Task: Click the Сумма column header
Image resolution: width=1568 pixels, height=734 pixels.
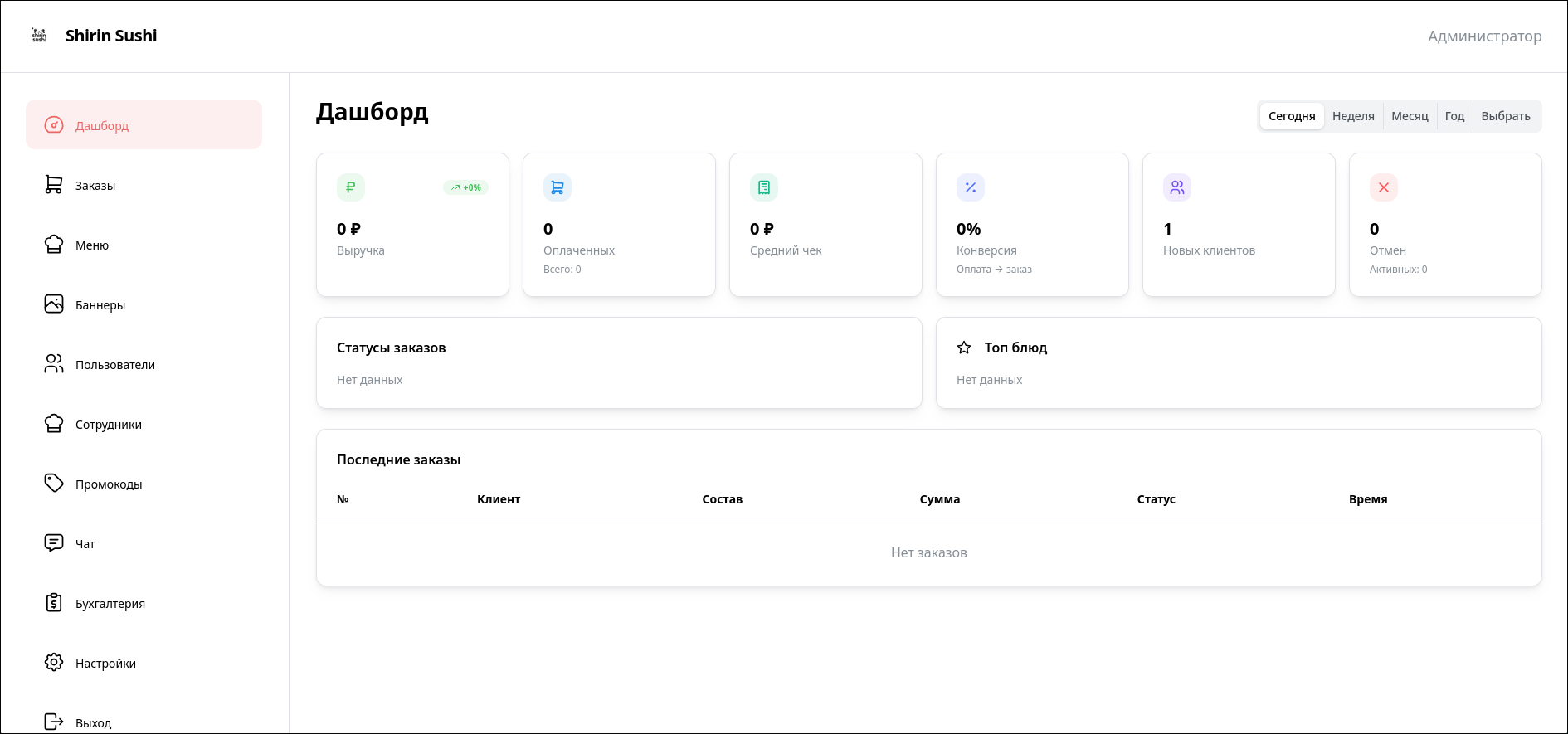Action: (x=939, y=499)
